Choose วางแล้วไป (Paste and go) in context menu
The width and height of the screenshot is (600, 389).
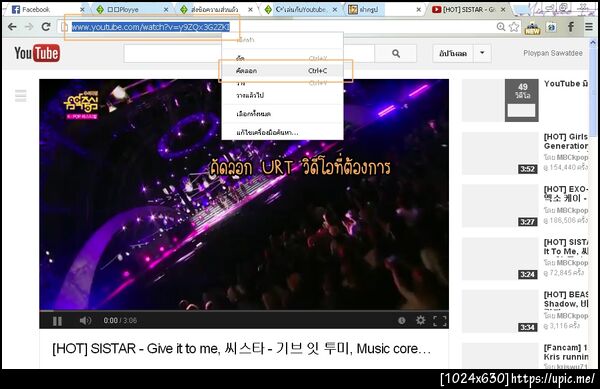pos(282,95)
